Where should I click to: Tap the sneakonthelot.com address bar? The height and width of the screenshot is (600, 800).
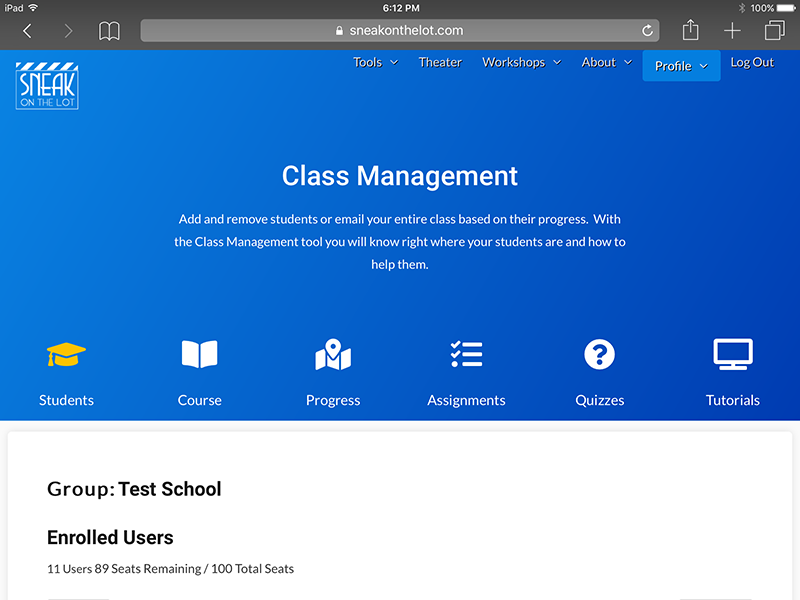(400, 31)
